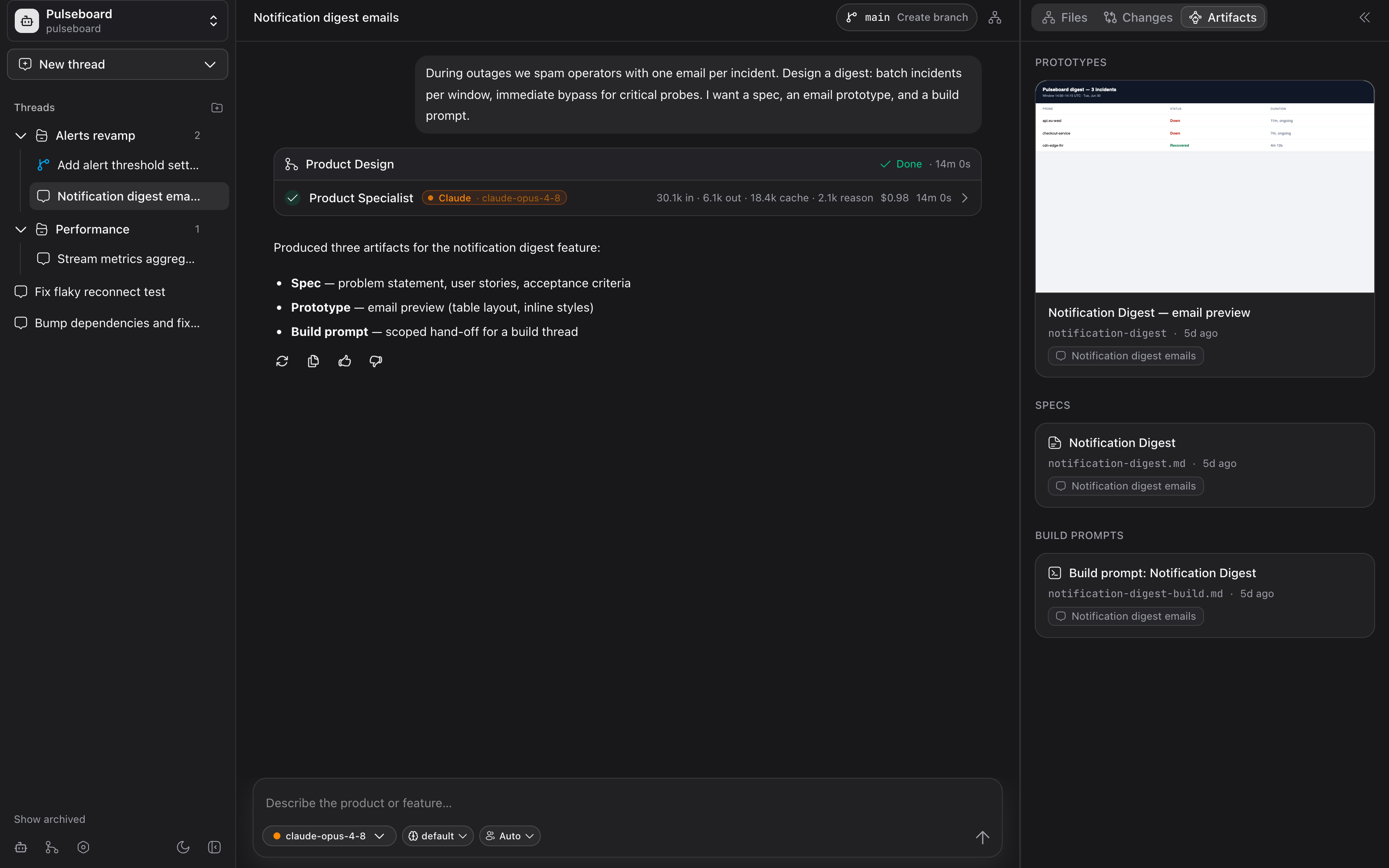Image resolution: width=1389 pixels, height=868 pixels.
Task: Click the Claude claude-opus-4-8 model badge
Action: point(494,198)
